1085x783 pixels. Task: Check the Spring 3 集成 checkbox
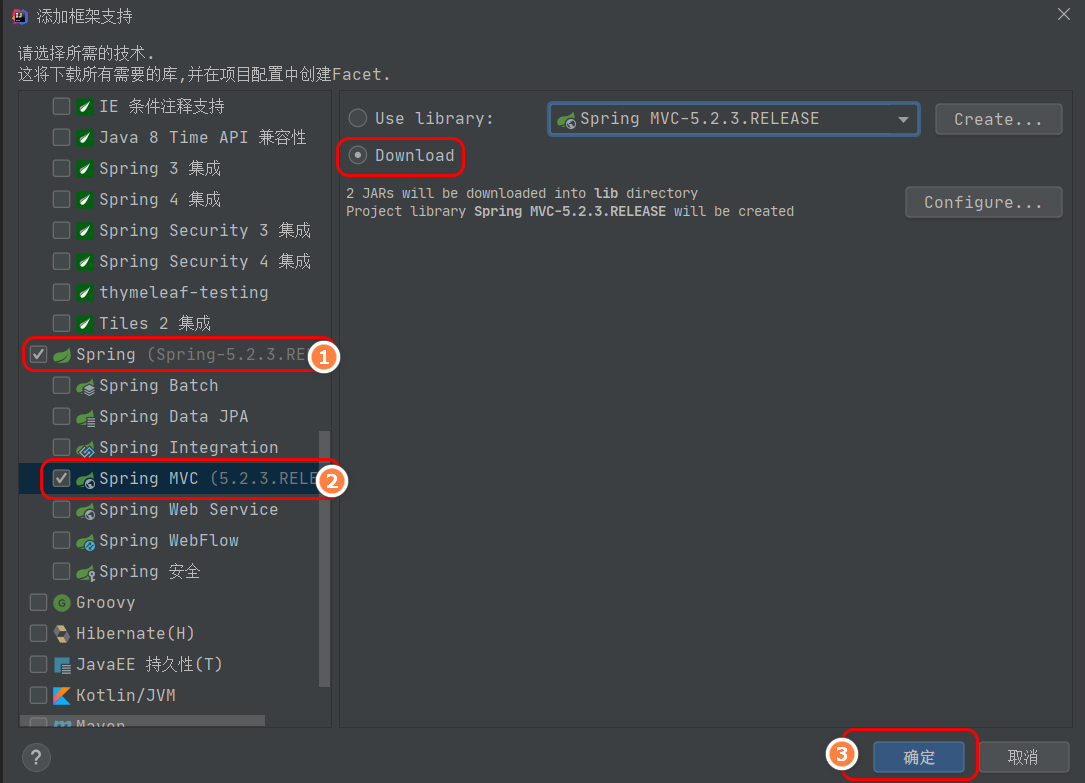coord(62,168)
